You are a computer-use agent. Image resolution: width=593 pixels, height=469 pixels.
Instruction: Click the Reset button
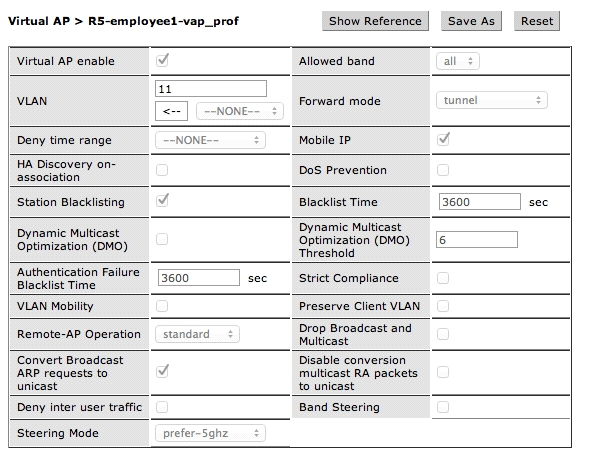pos(537,21)
